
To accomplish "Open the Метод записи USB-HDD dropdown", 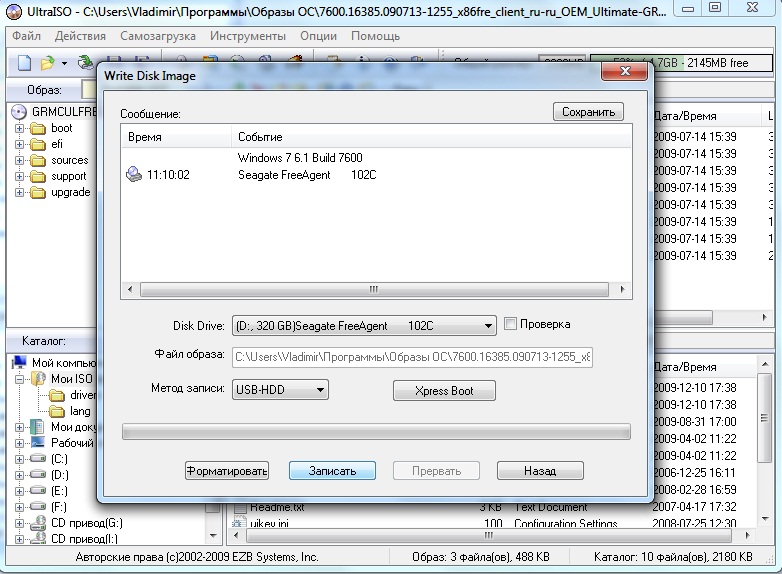I will pos(320,390).
